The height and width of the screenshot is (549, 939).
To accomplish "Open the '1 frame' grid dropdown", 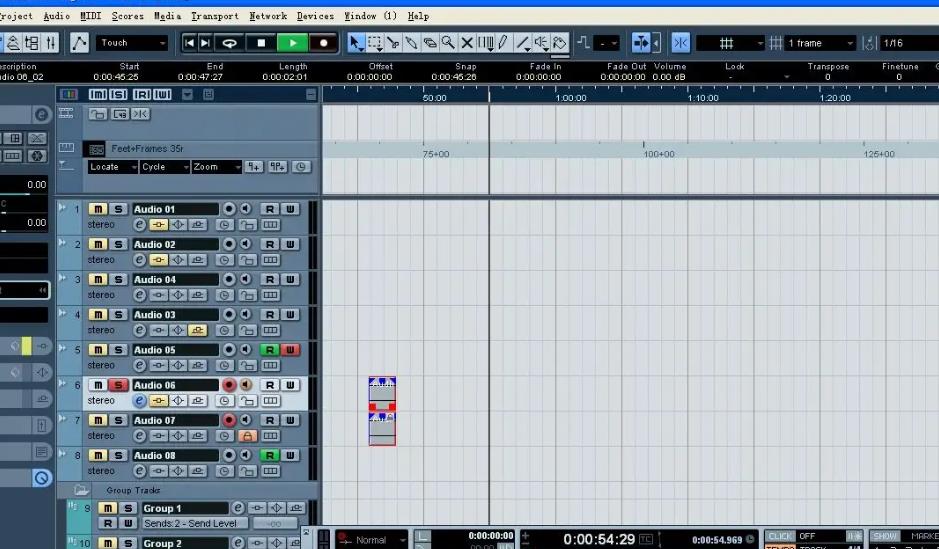I will coord(820,43).
